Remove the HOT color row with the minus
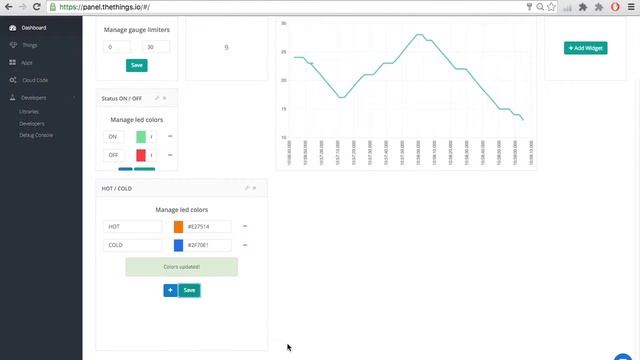This screenshot has width=640, height=360. click(245, 226)
